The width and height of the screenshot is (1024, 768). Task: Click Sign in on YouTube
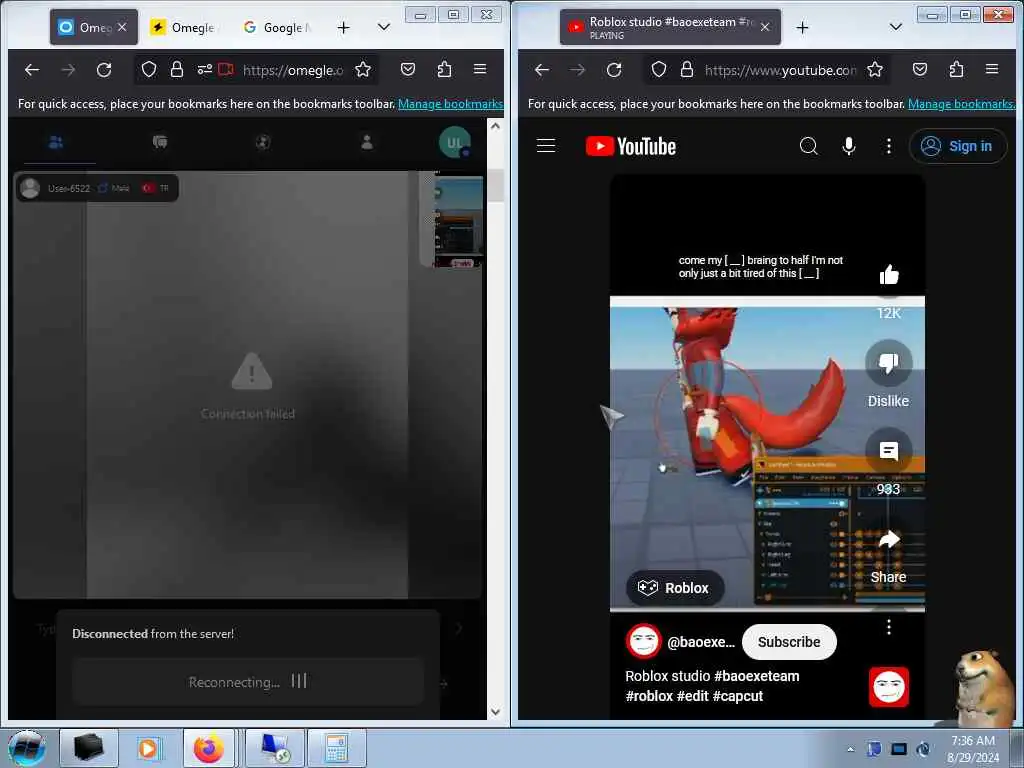(x=958, y=146)
